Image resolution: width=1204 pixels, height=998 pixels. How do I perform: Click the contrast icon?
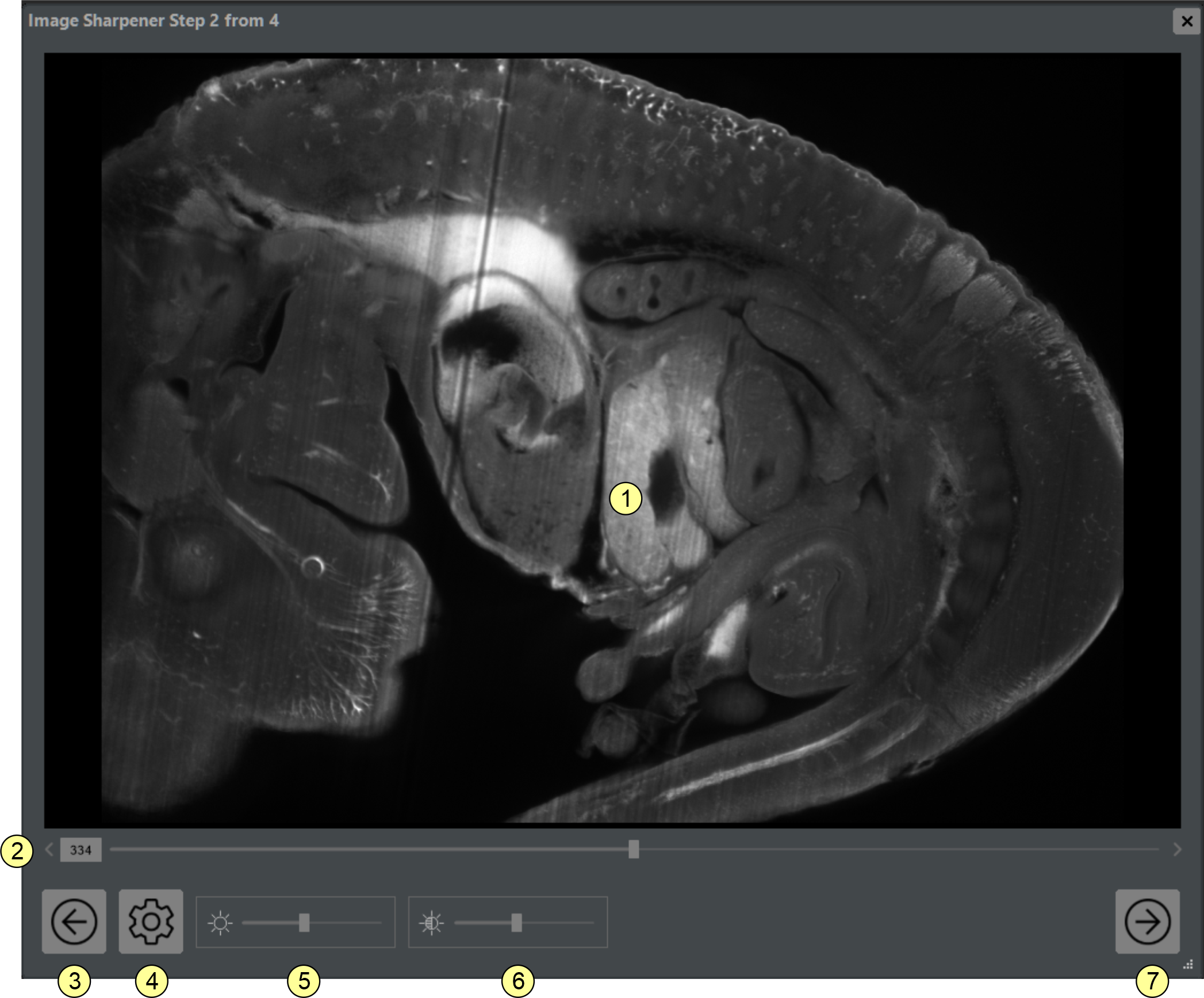click(x=432, y=923)
